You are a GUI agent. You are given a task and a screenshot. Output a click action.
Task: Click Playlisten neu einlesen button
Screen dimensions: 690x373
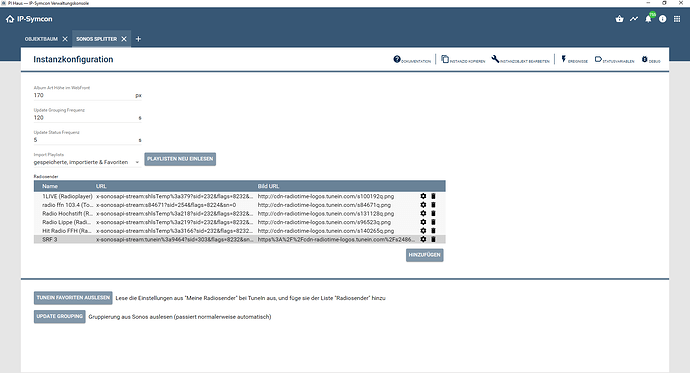(180, 159)
